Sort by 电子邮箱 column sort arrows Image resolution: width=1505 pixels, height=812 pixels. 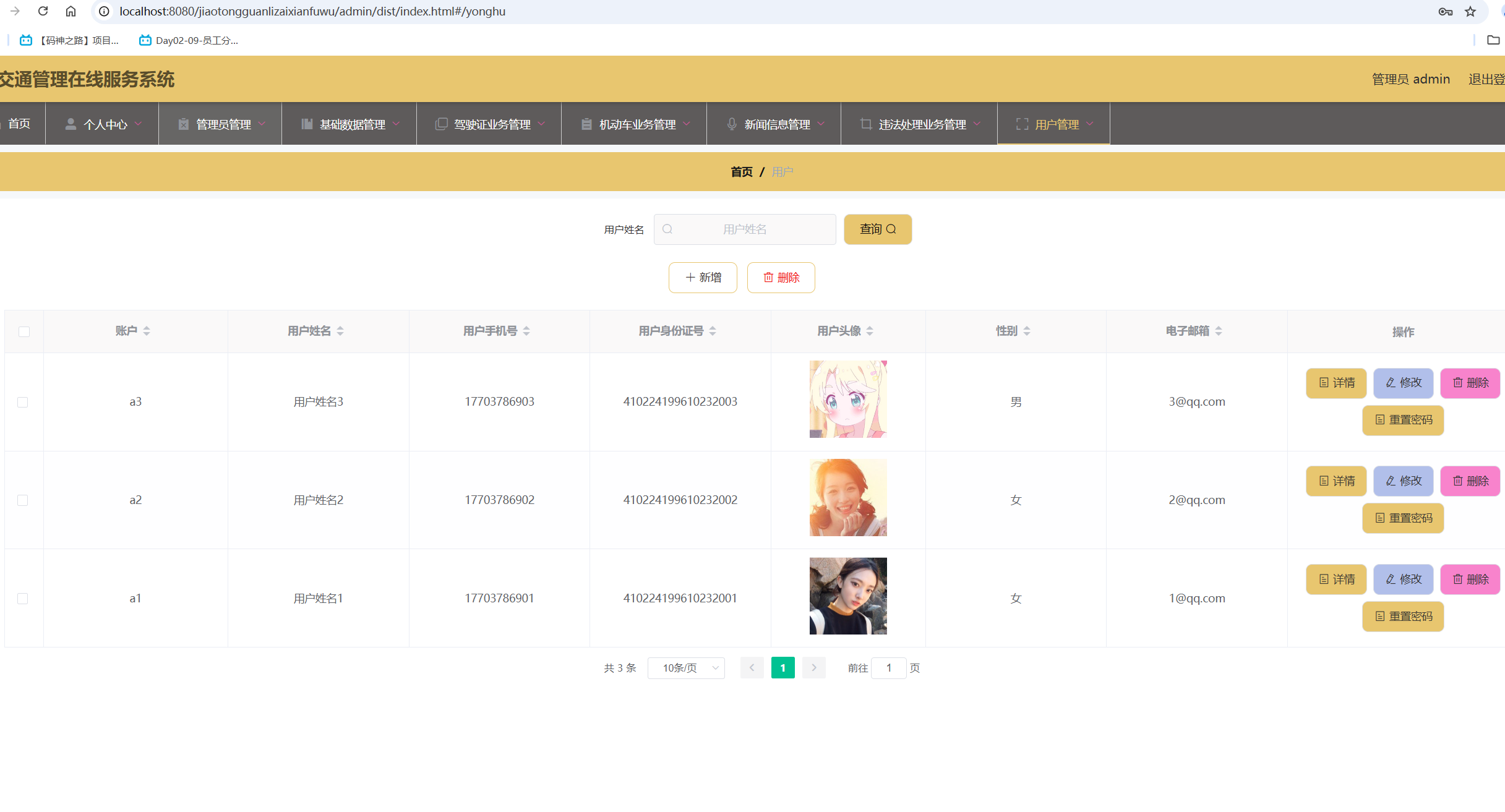[1218, 331]
